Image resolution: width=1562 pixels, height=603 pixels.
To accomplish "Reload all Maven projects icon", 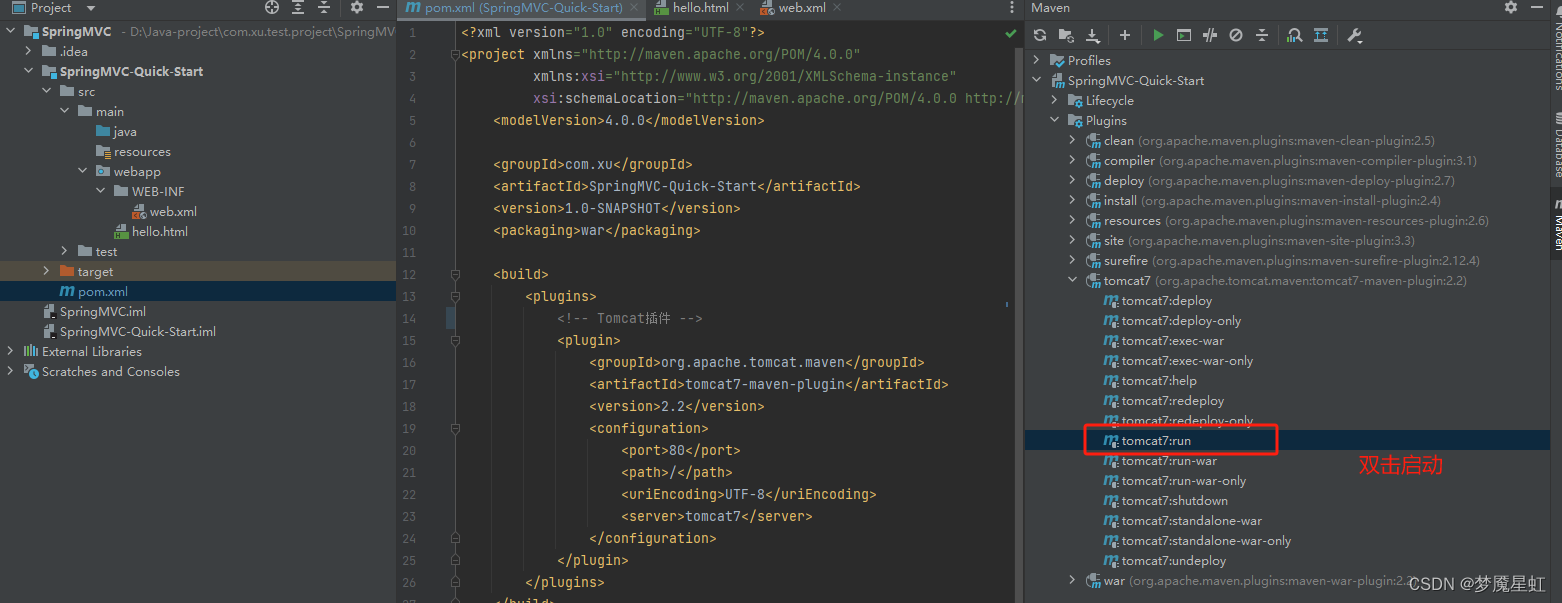I will click(1040, 35).
